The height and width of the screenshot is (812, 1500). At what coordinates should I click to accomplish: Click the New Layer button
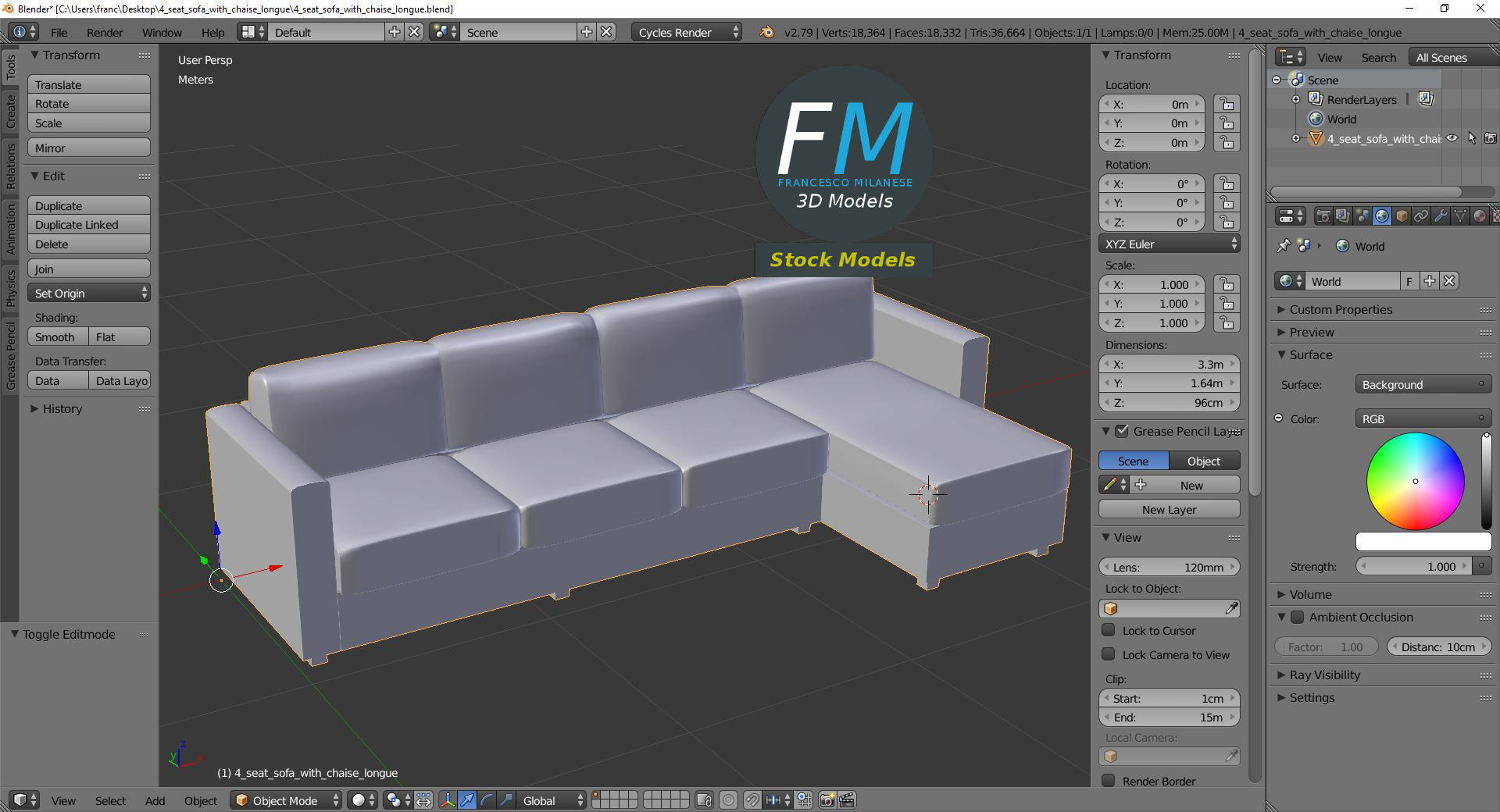click(1170, 509)
